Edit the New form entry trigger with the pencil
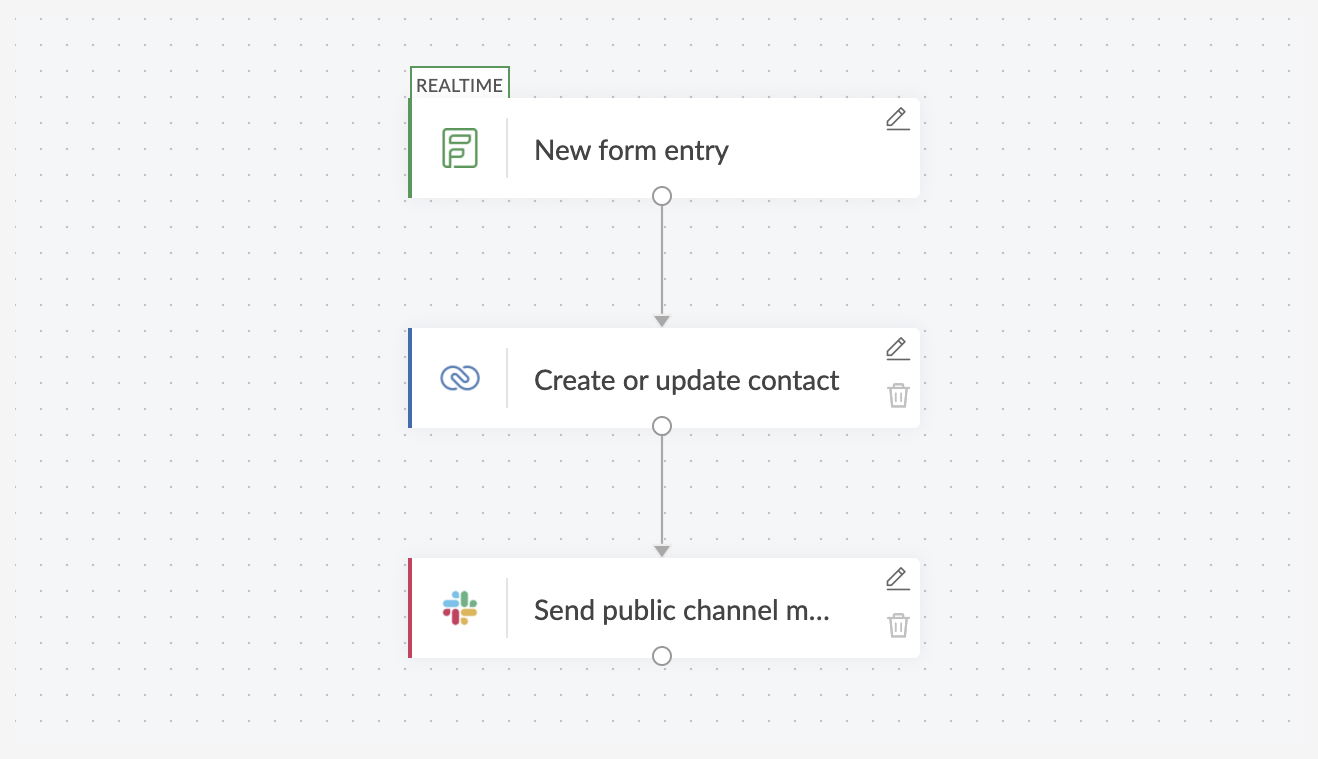This screenshot has height=759, width=1318. [898, 118]
